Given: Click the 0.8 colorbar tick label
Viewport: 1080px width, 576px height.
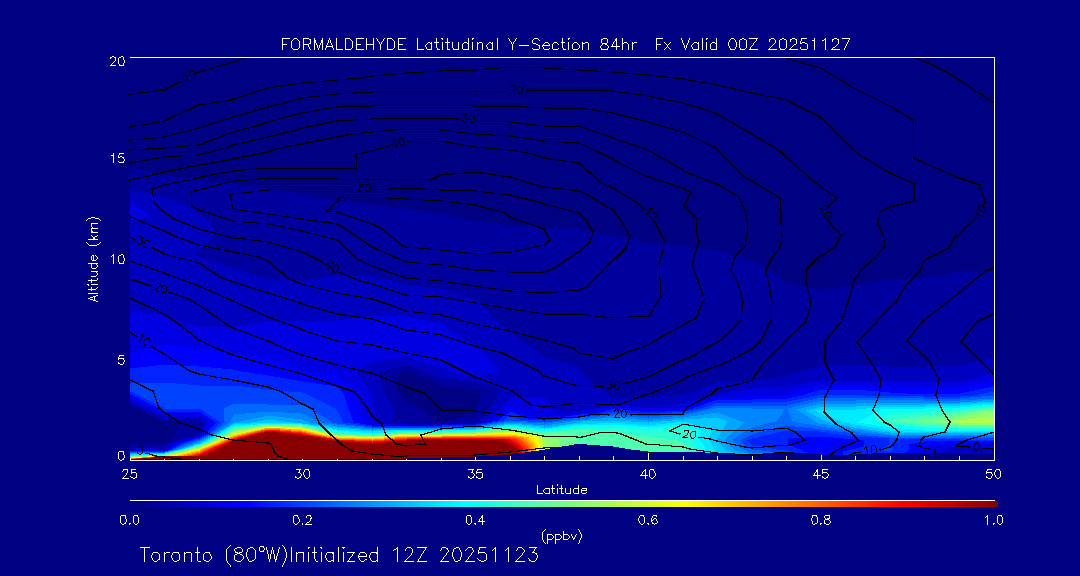Looking at the screenshot, I should [821, 520].
